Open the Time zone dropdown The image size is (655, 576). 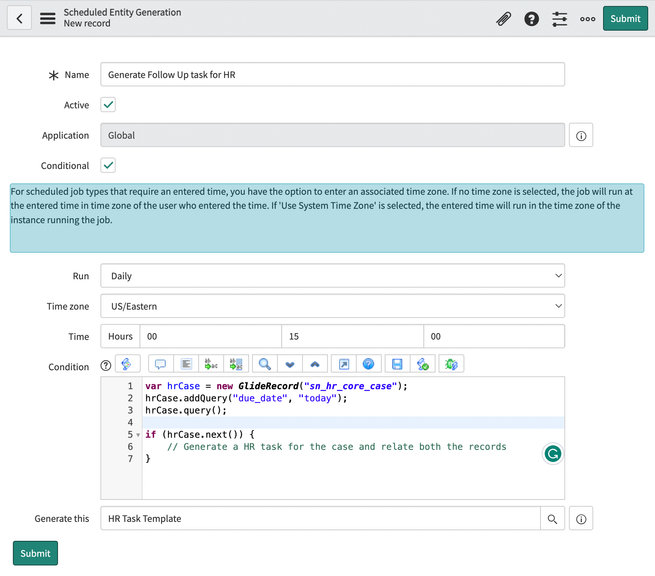[x=333, y=306]
